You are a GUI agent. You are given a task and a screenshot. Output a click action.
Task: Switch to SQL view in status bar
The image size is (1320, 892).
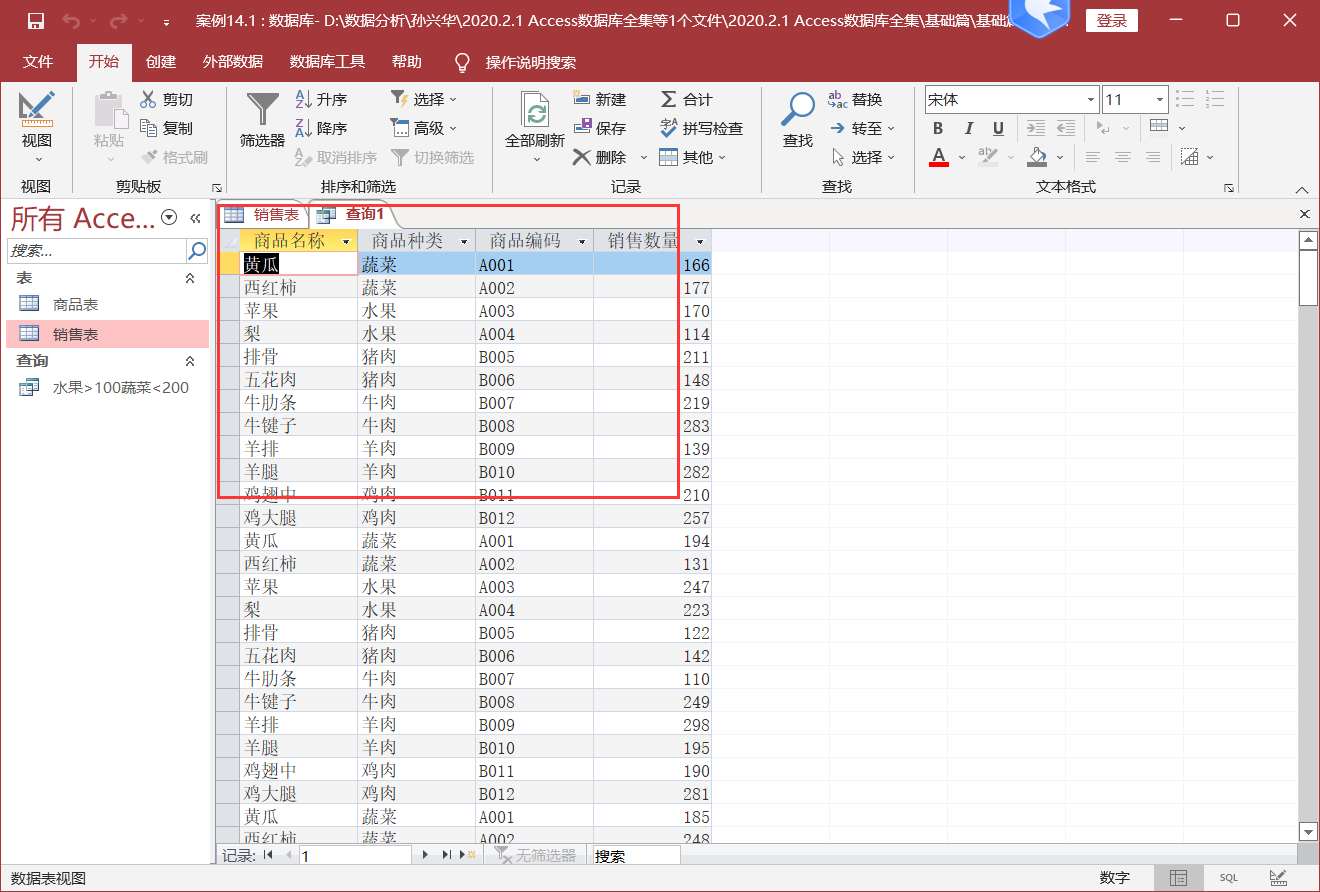(x=1228, y=878)
